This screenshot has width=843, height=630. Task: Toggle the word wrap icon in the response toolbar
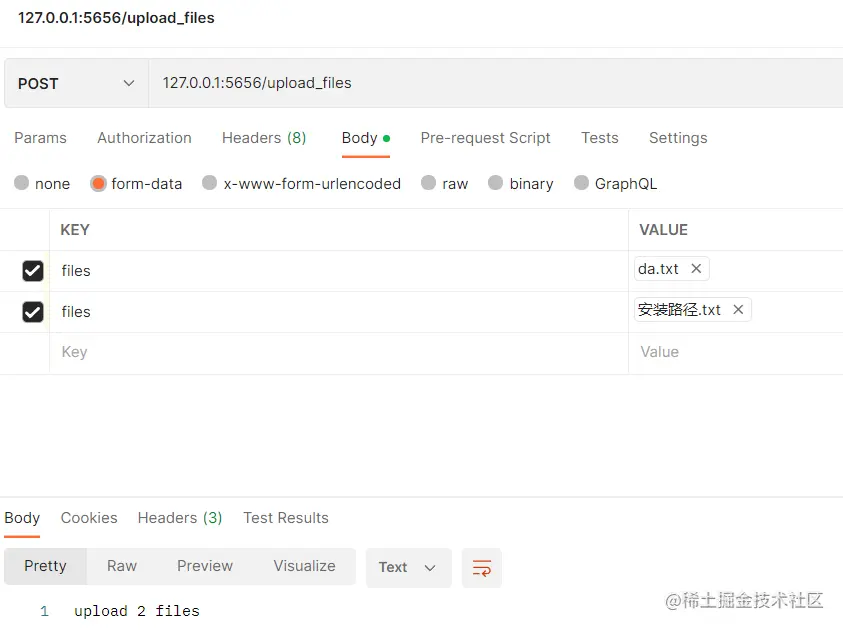(481, 568)
